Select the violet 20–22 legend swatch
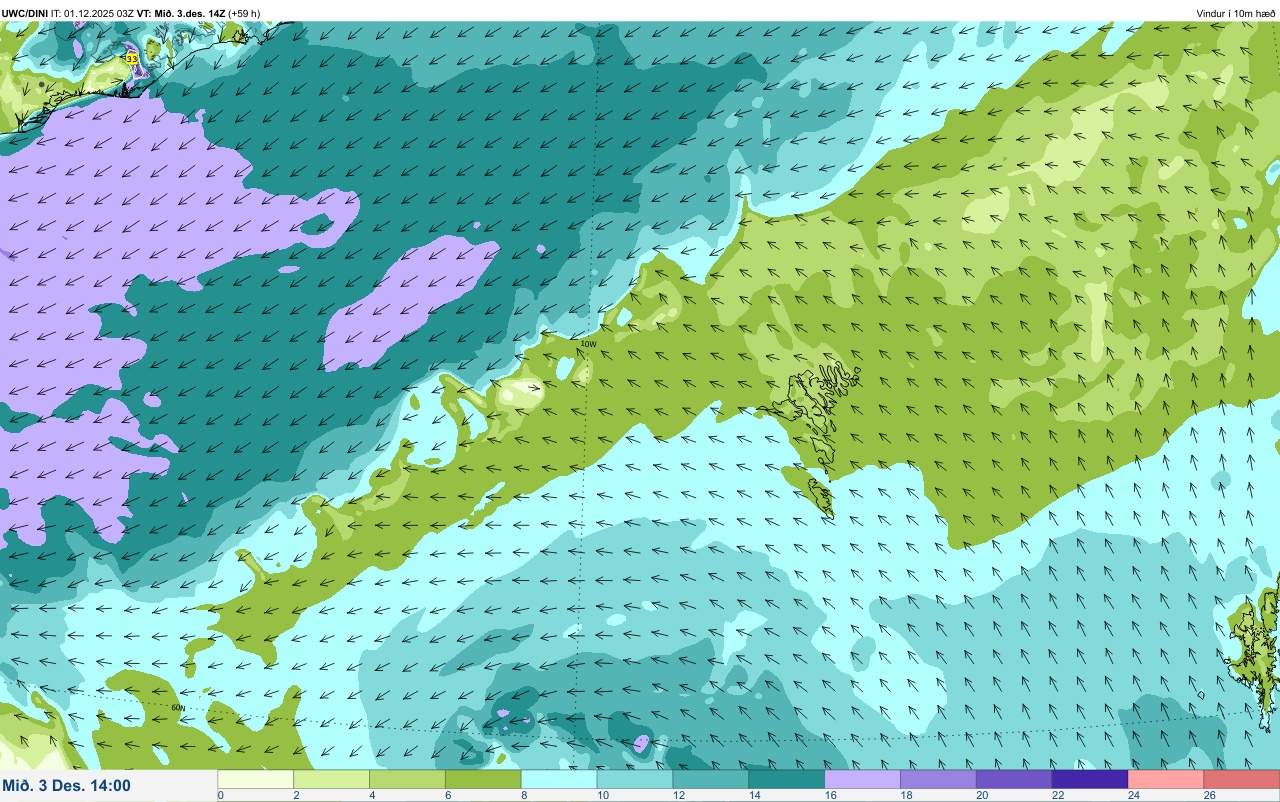The height and width of the screenshot is (802, 1280). click(x=1014, y=779)
